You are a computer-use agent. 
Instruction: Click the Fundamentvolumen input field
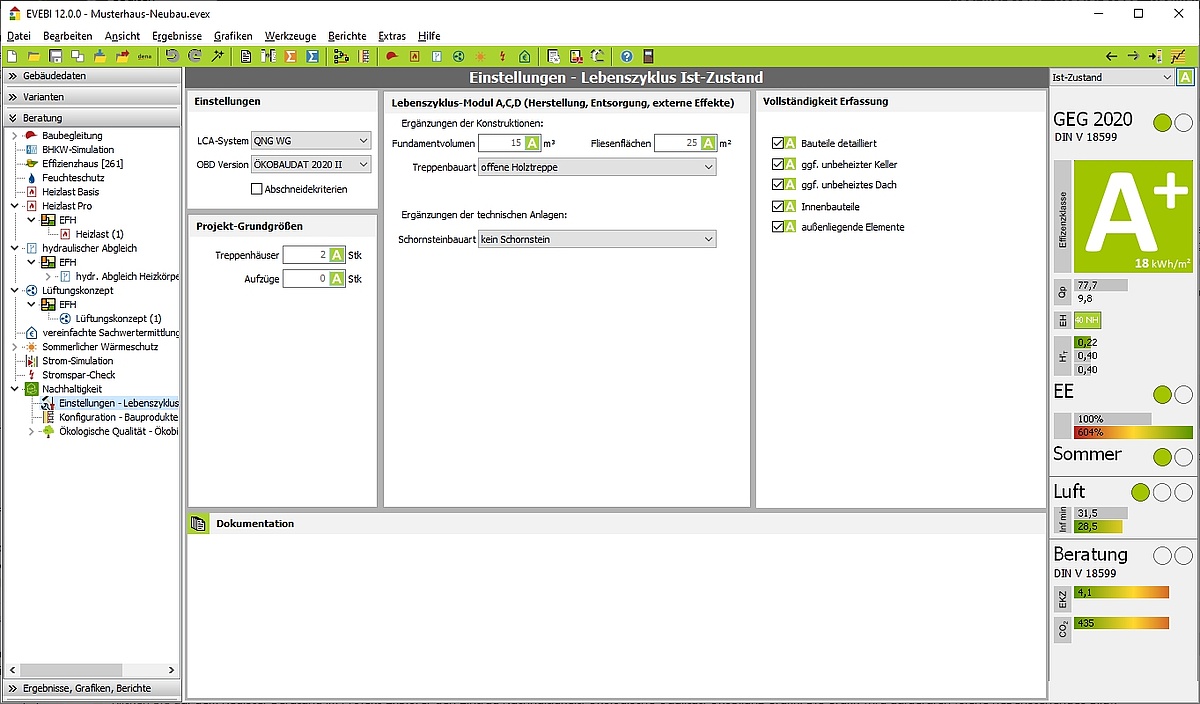[501, 143]
